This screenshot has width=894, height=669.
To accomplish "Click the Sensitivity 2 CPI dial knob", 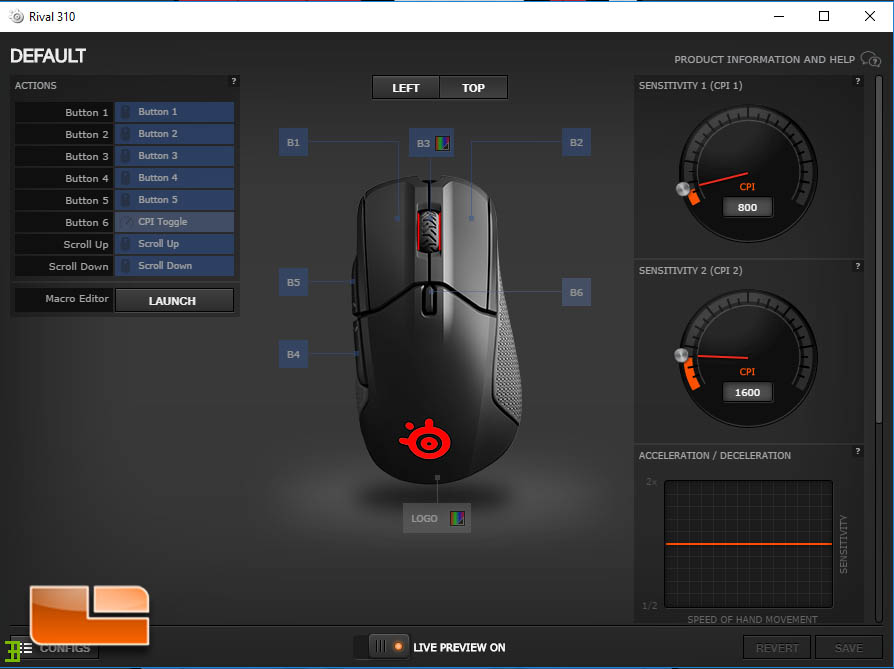I will pos(681,355).
